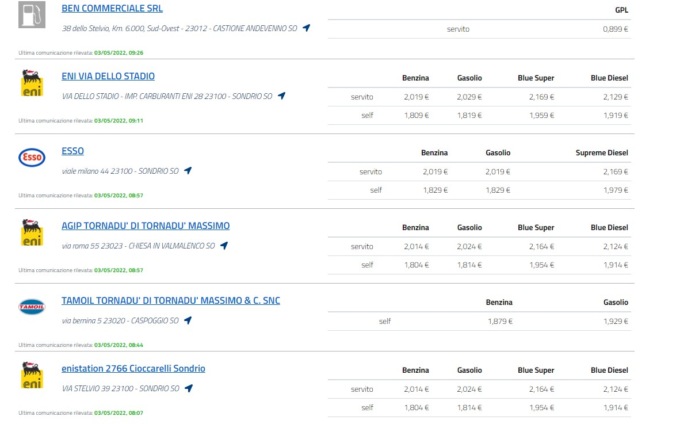Open directions arrow next to VIA STELVIO 39
The height and width of the screenshot is (424, 680).
(189, 388)
